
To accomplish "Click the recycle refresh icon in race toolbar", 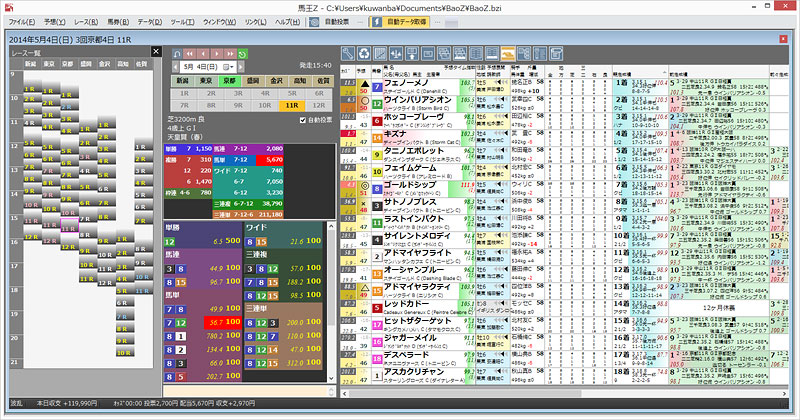I will click(364, 54).
